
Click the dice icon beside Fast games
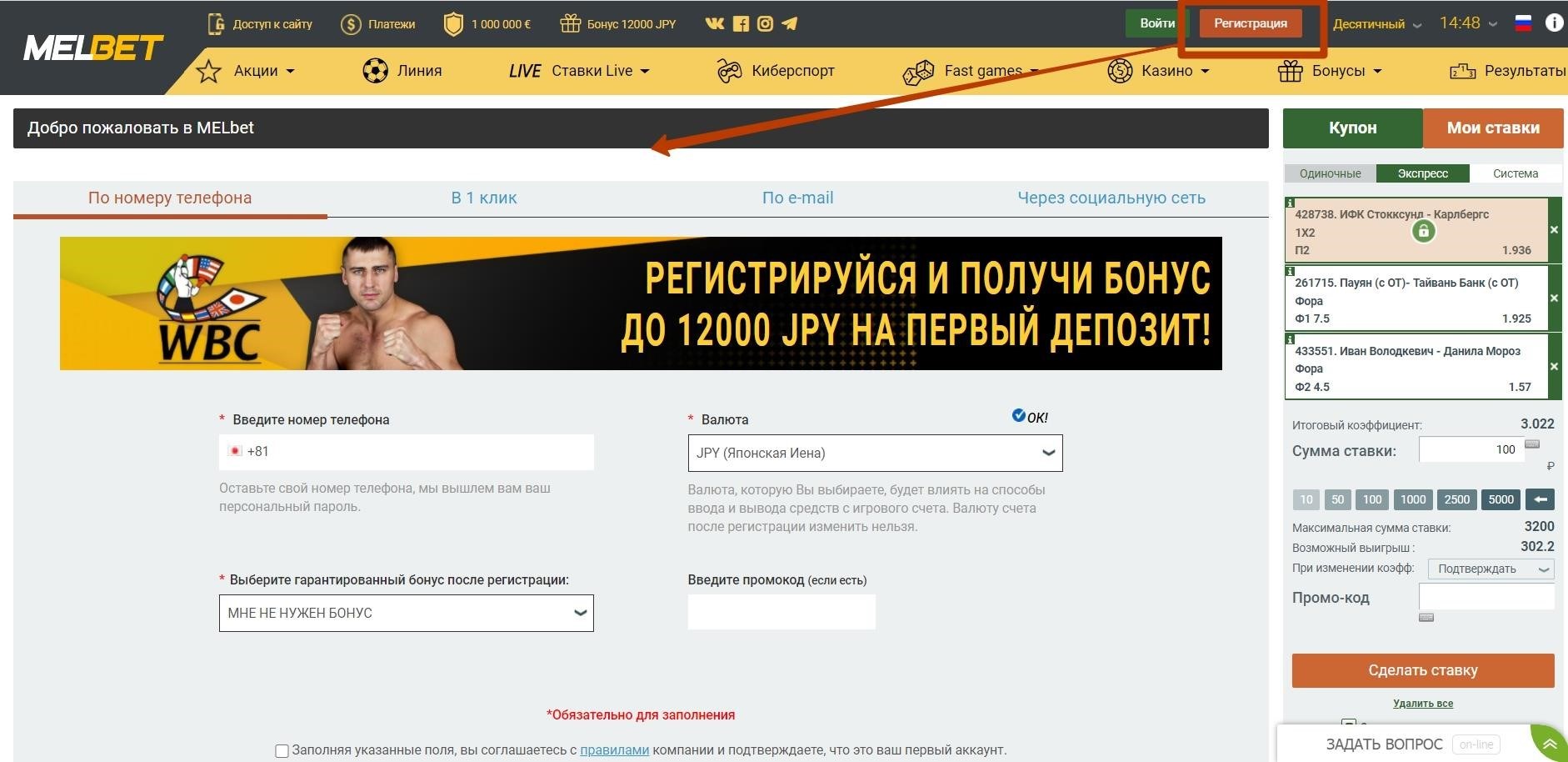[918, 73]
